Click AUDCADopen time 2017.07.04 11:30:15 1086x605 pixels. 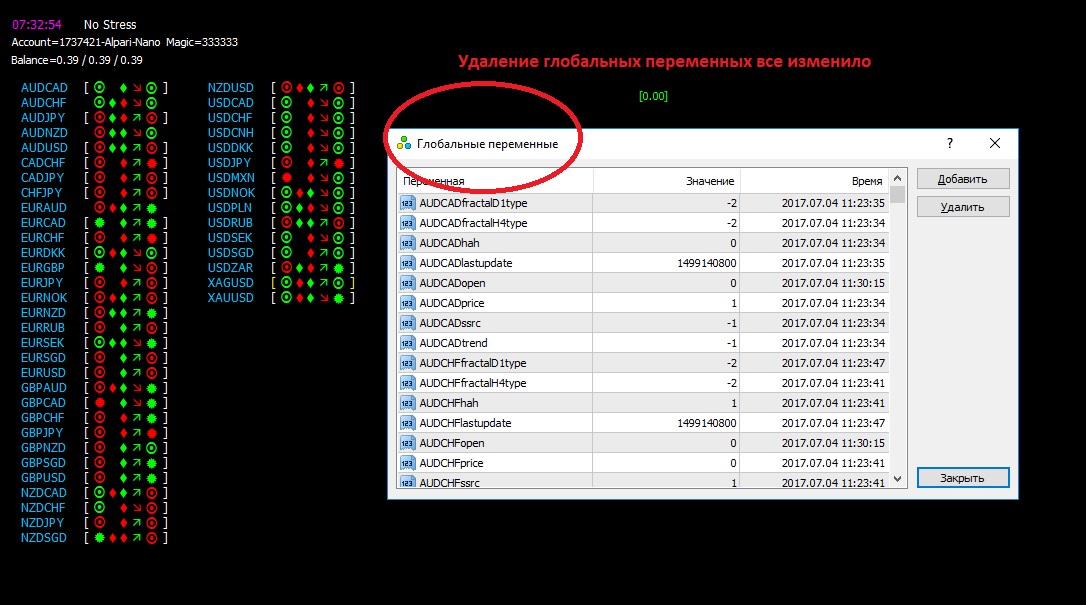click(833, 283)
